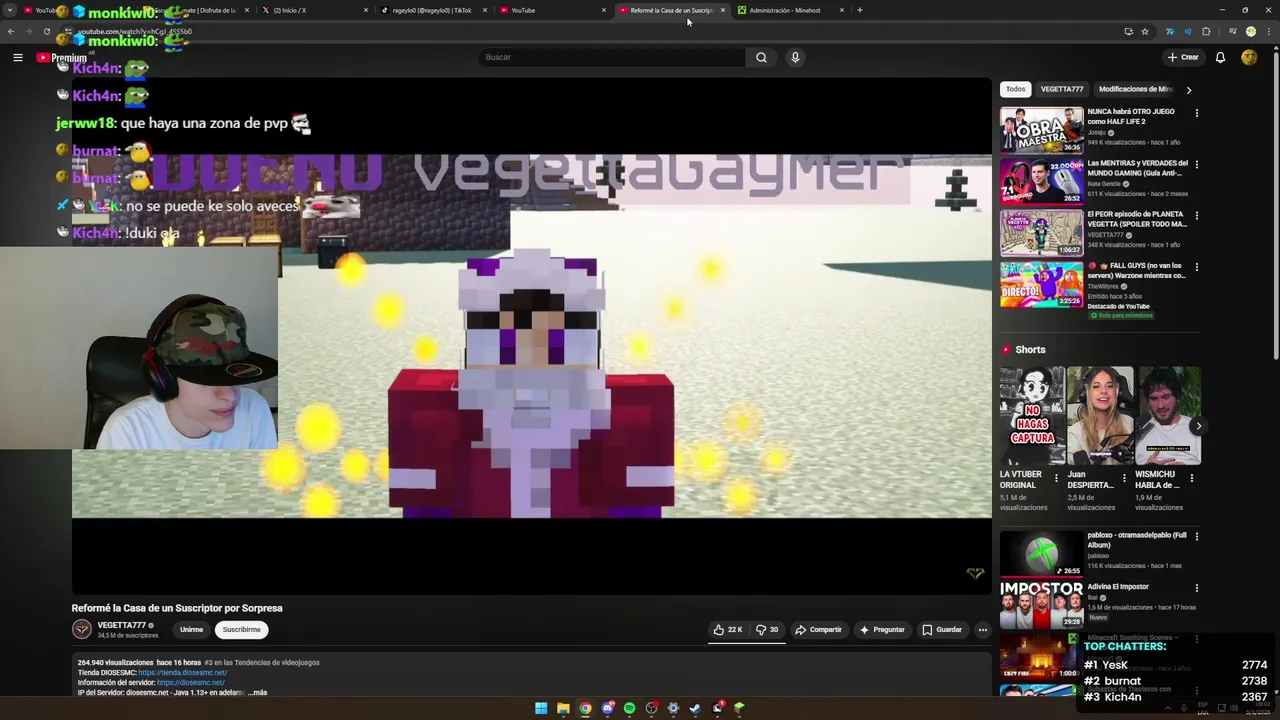Image resolution: width=1280 pixels, height=720 pixels.
Task: Open a new browser tab
Action: coord(860,10)
